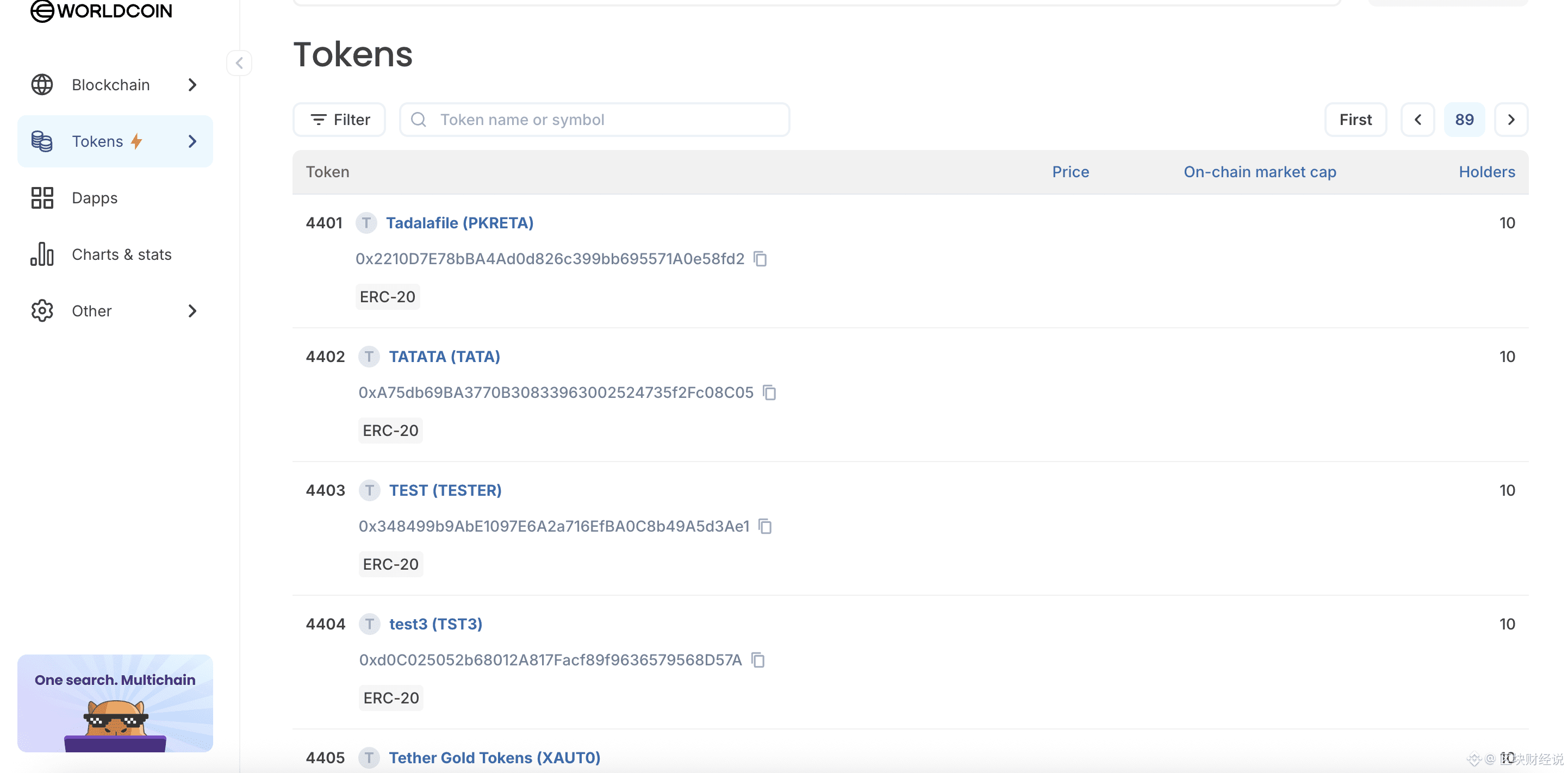
Task: Click the Charts & stats bar icon
Action: (x=42, y=254)
